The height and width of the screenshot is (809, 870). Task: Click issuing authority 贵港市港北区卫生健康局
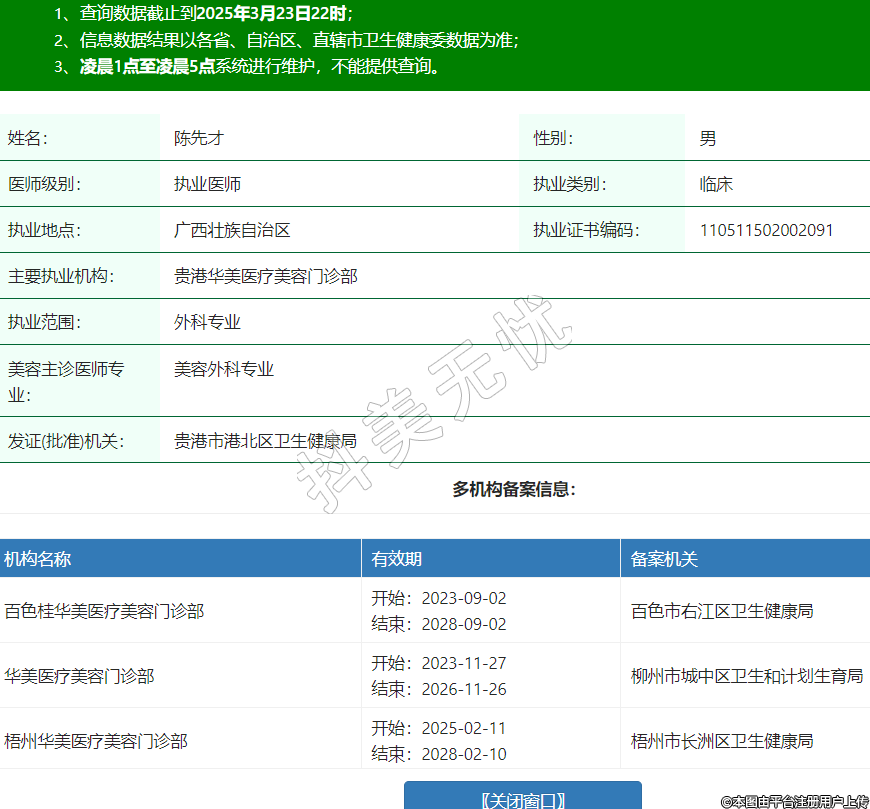click(x=266, y=440)
